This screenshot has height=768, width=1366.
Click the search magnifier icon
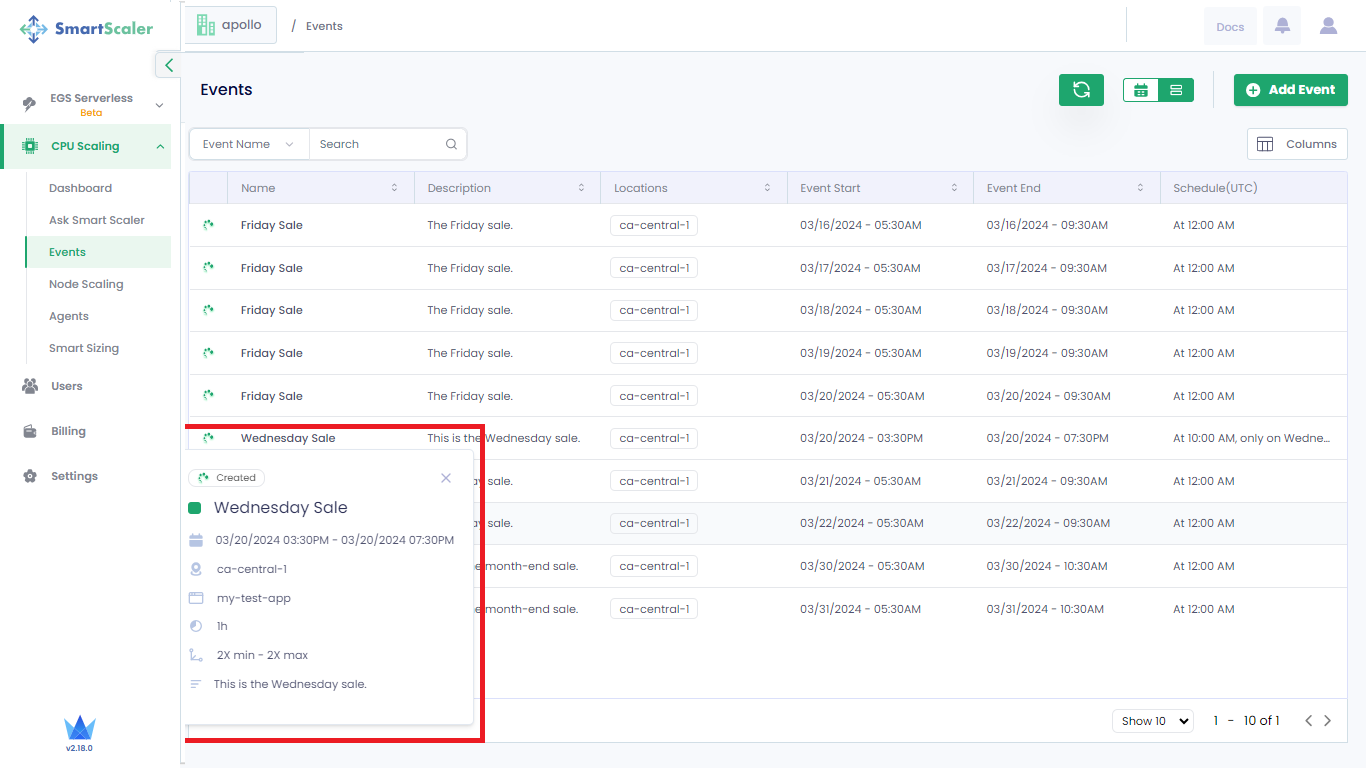tap(452, 144)
